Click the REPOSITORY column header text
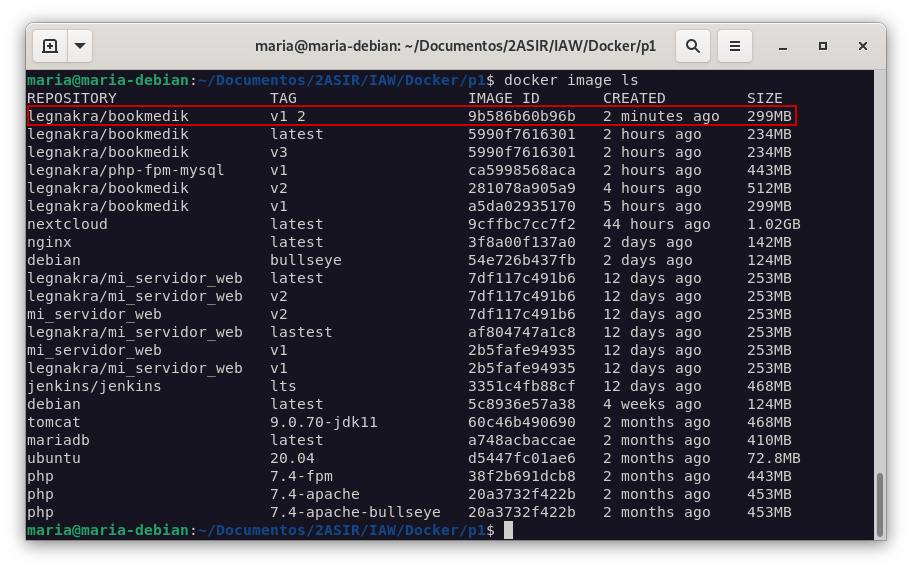Screen dimensions: 912x569 click(x=71, y=98)
